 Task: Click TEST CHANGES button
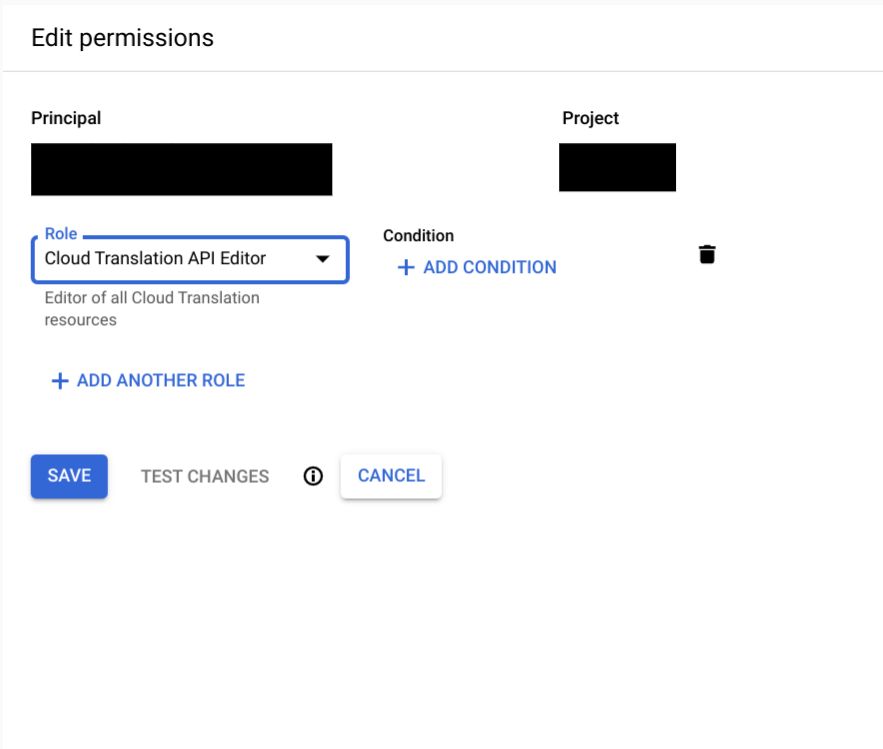[205, 476]
